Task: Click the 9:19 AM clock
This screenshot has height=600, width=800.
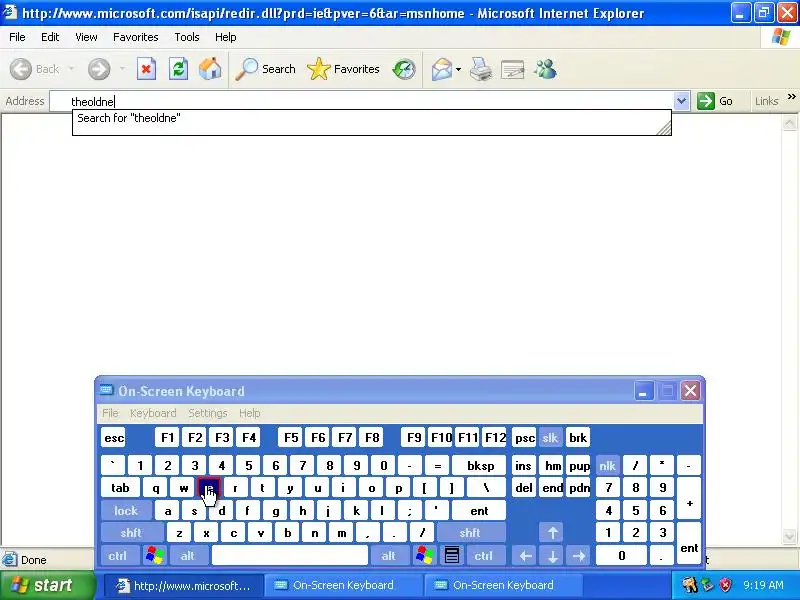Action: coord(763,585)
